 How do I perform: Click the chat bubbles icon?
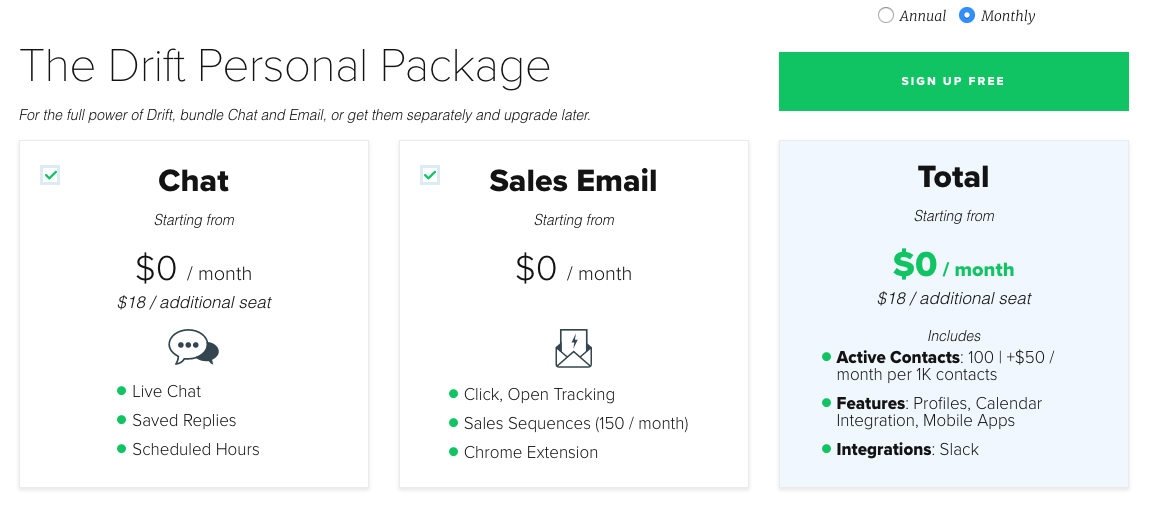click(193, 347)
